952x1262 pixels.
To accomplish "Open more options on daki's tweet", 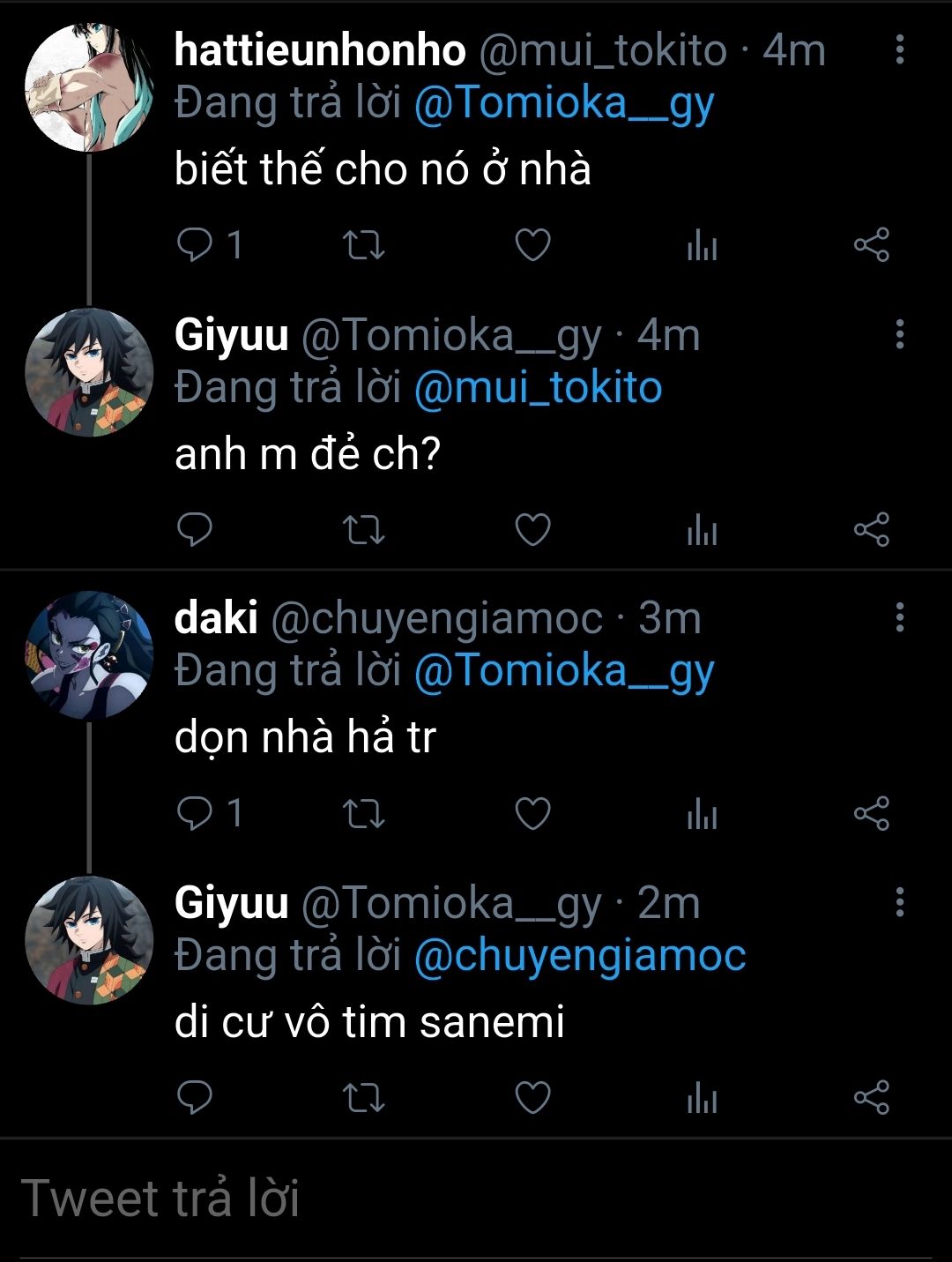I will coord(899,617).
